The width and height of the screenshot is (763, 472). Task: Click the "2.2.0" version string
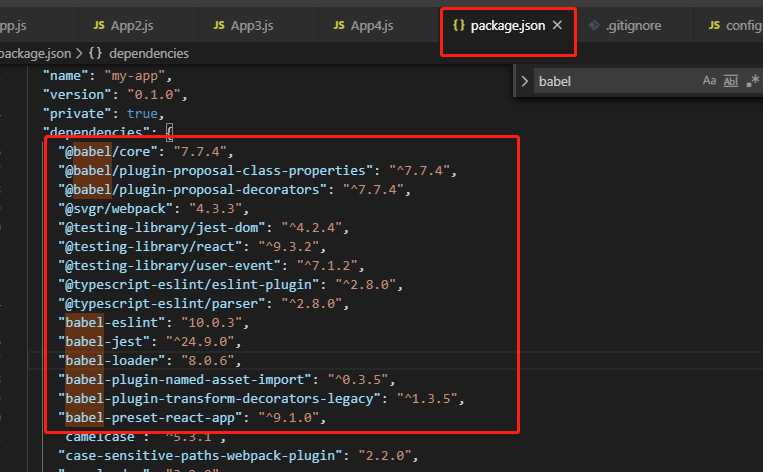coord(384,456)
